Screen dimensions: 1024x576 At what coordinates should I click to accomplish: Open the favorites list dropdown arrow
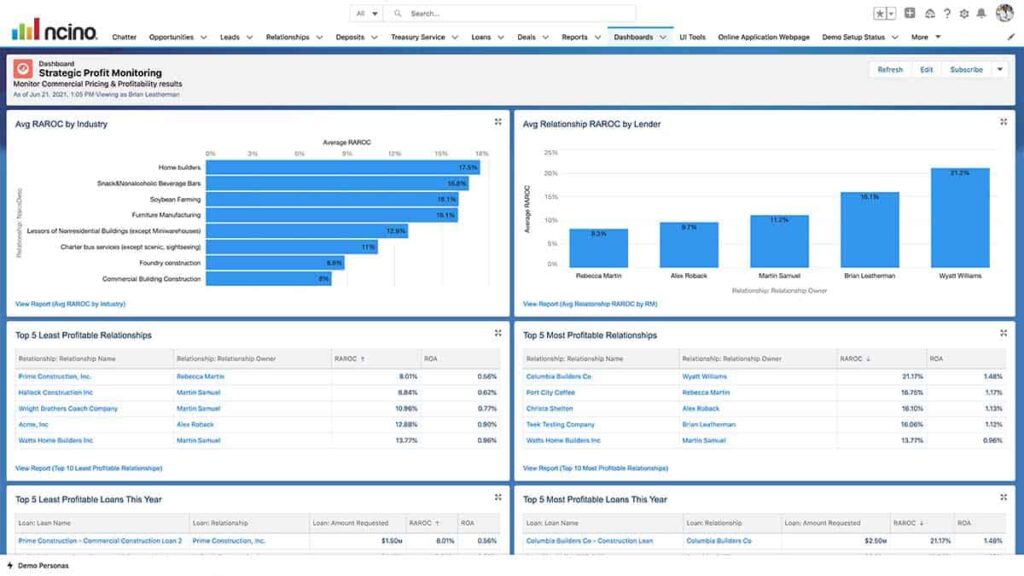891,14
